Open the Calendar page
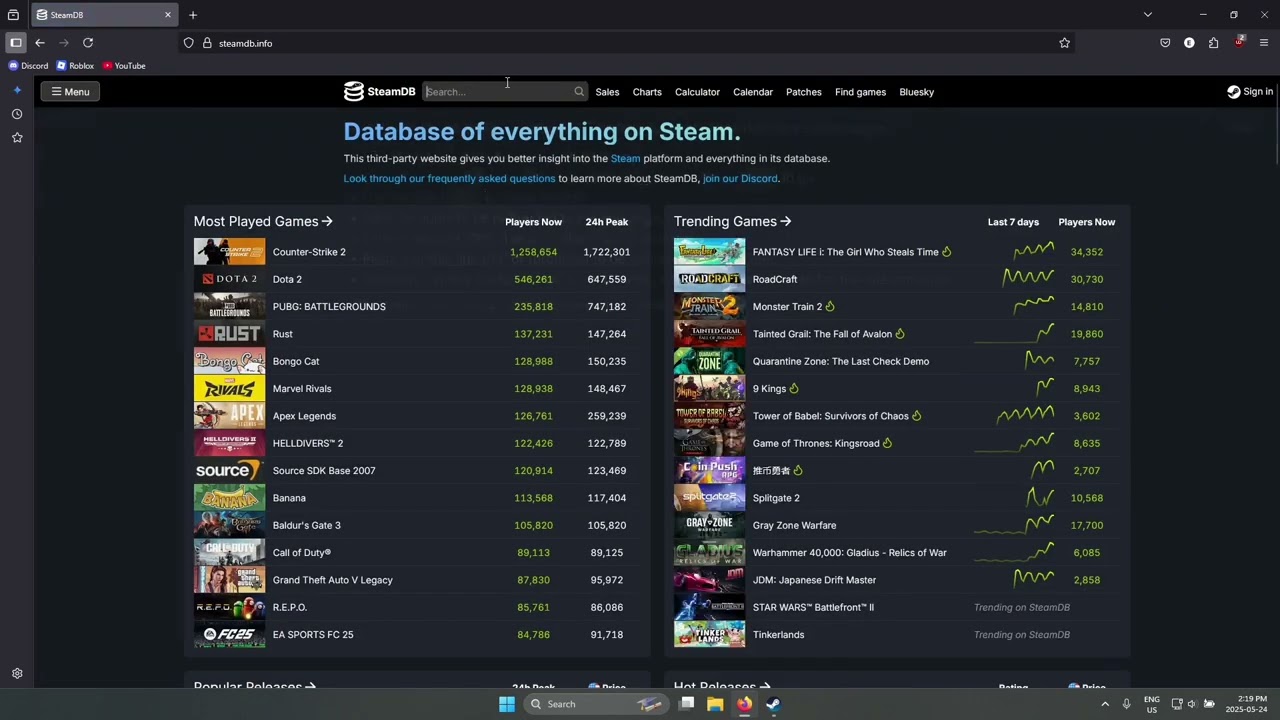 click(x=753, y=92)
